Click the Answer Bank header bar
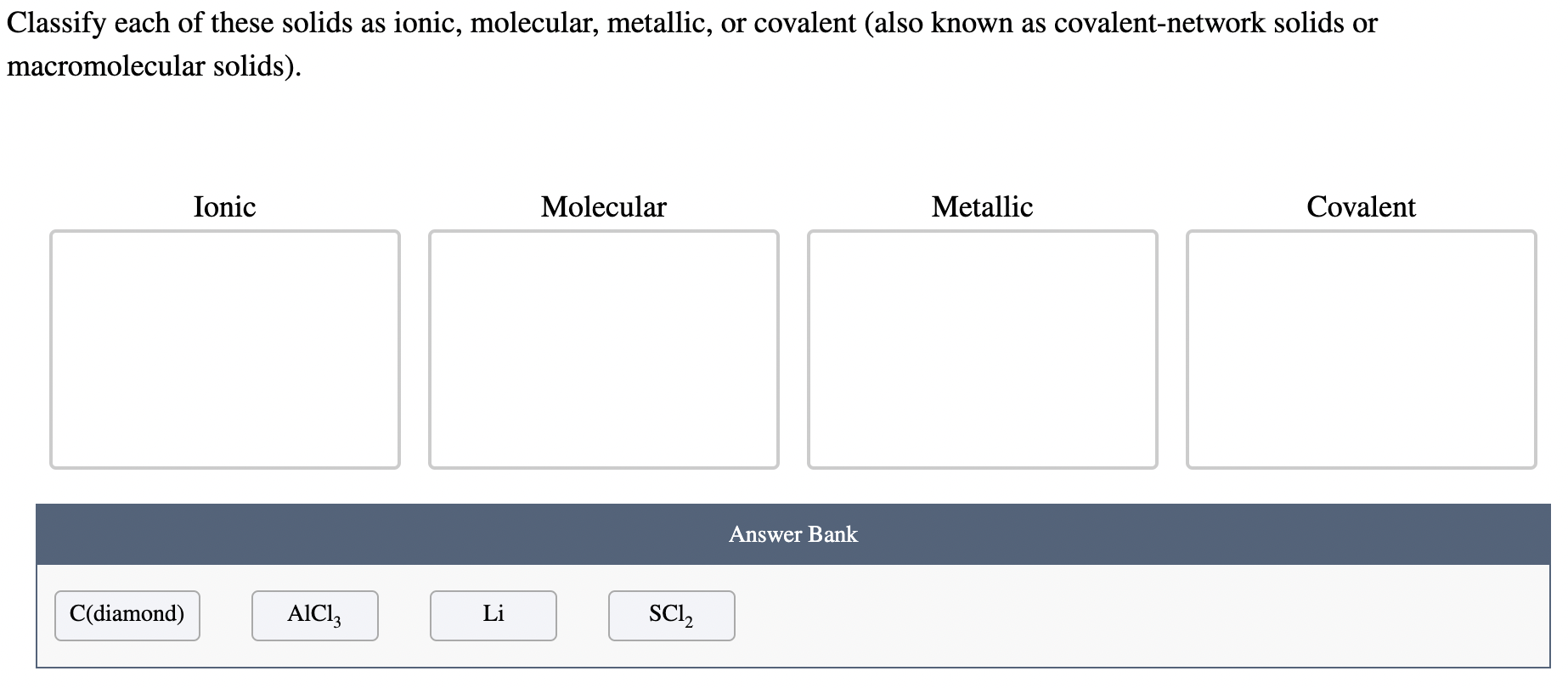The width and height of the screenshot is (1568, 688). [792, 533]
